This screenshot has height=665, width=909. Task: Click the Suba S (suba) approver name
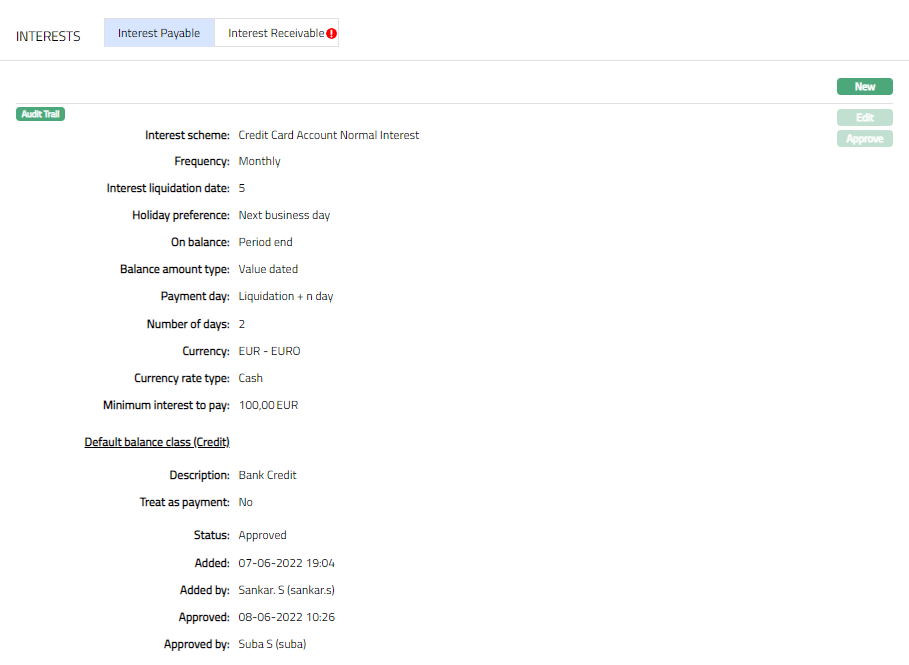point(272,644)
